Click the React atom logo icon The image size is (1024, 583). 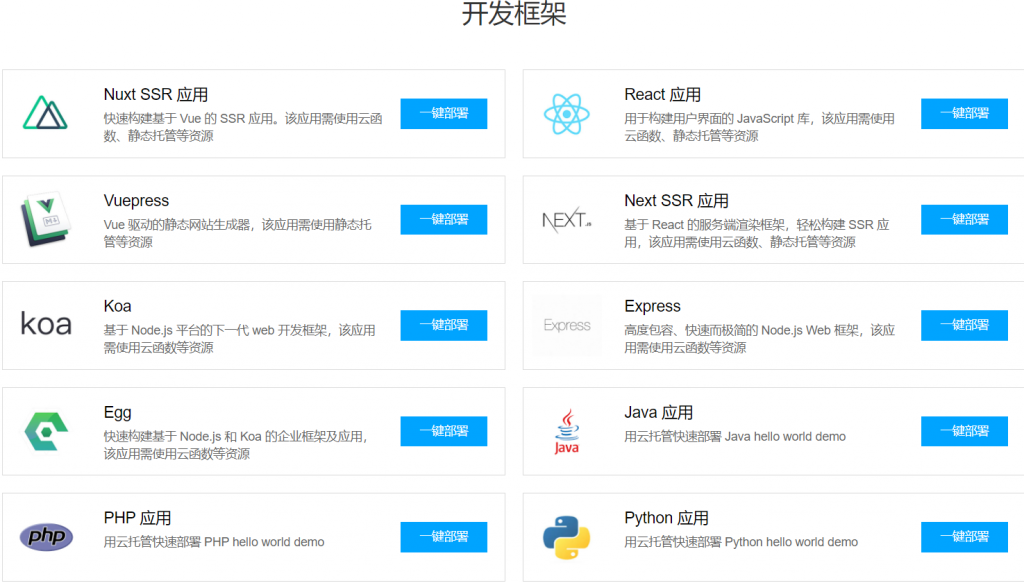click(567, 114)
